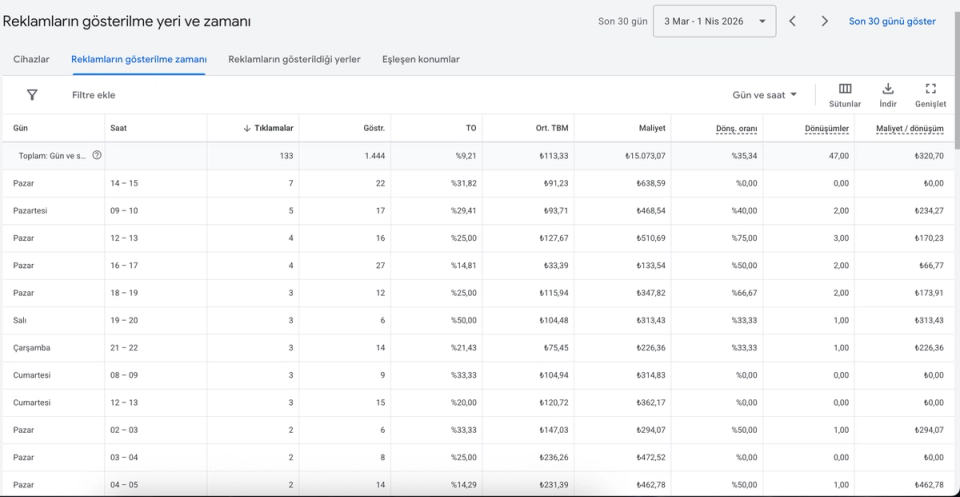Sort by the Maliyet column header
The image size is (960, 497).
(x=651, y=129)
